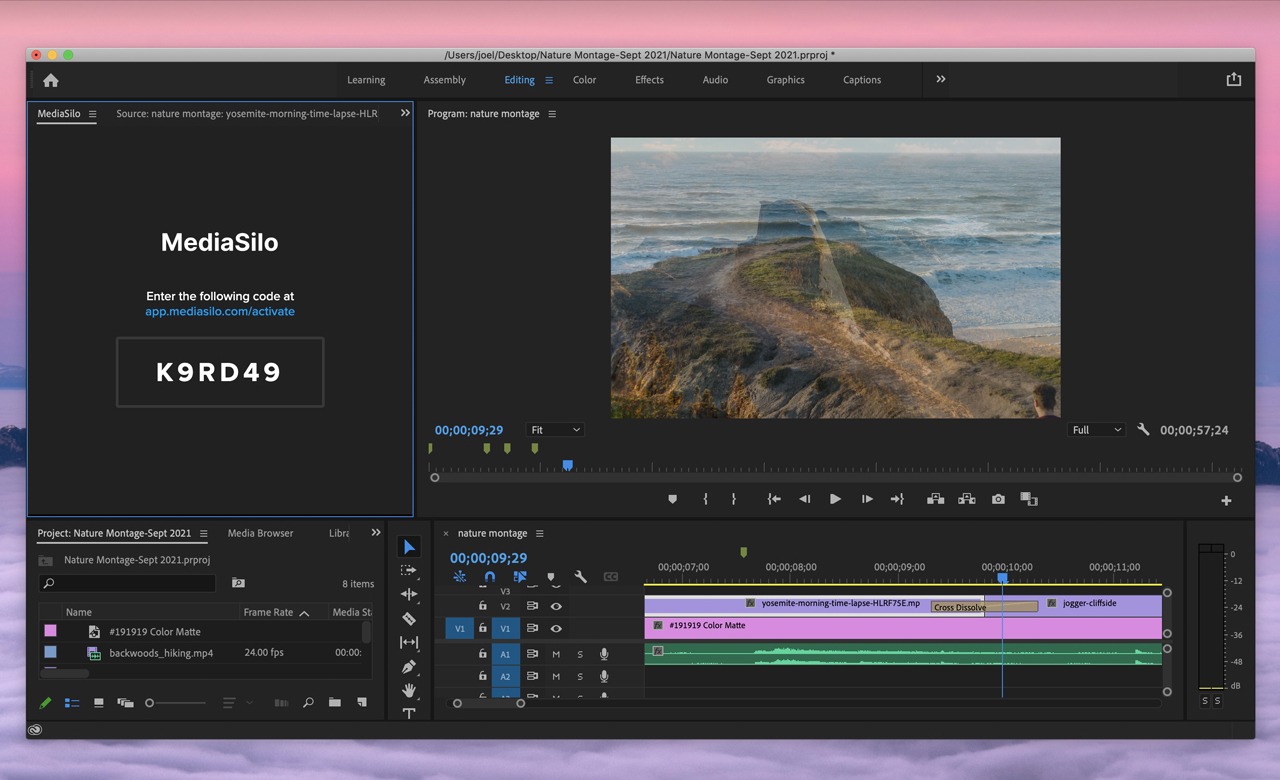Open the Full playback resolution dropdown
Viewport: 1280px width, 780px height.
point(1096,430)
